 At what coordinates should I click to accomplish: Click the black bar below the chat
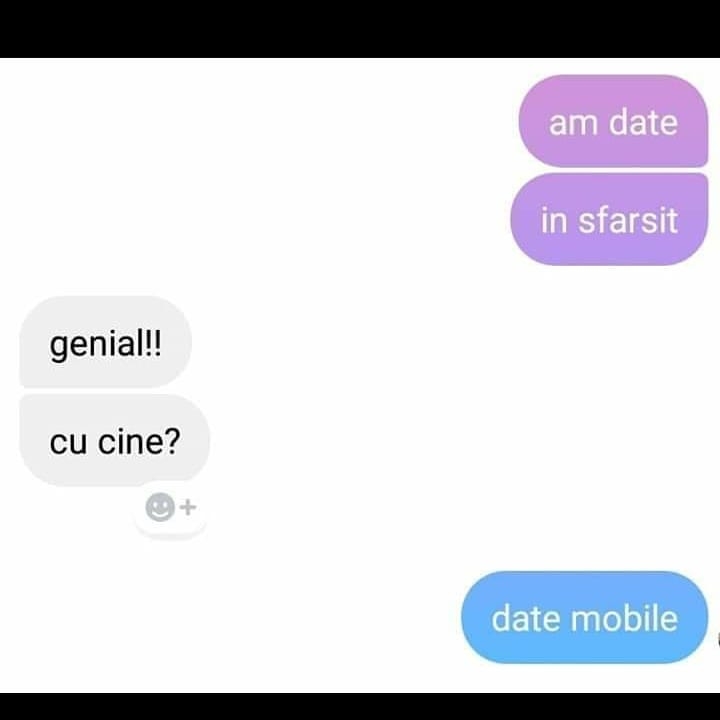tap(360, 706)
